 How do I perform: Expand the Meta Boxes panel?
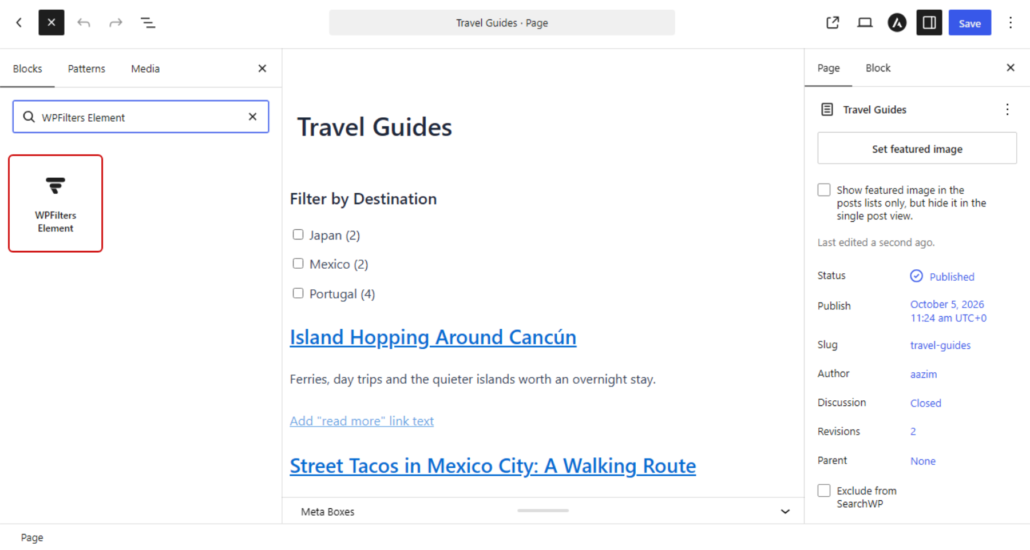coord(785,512)
